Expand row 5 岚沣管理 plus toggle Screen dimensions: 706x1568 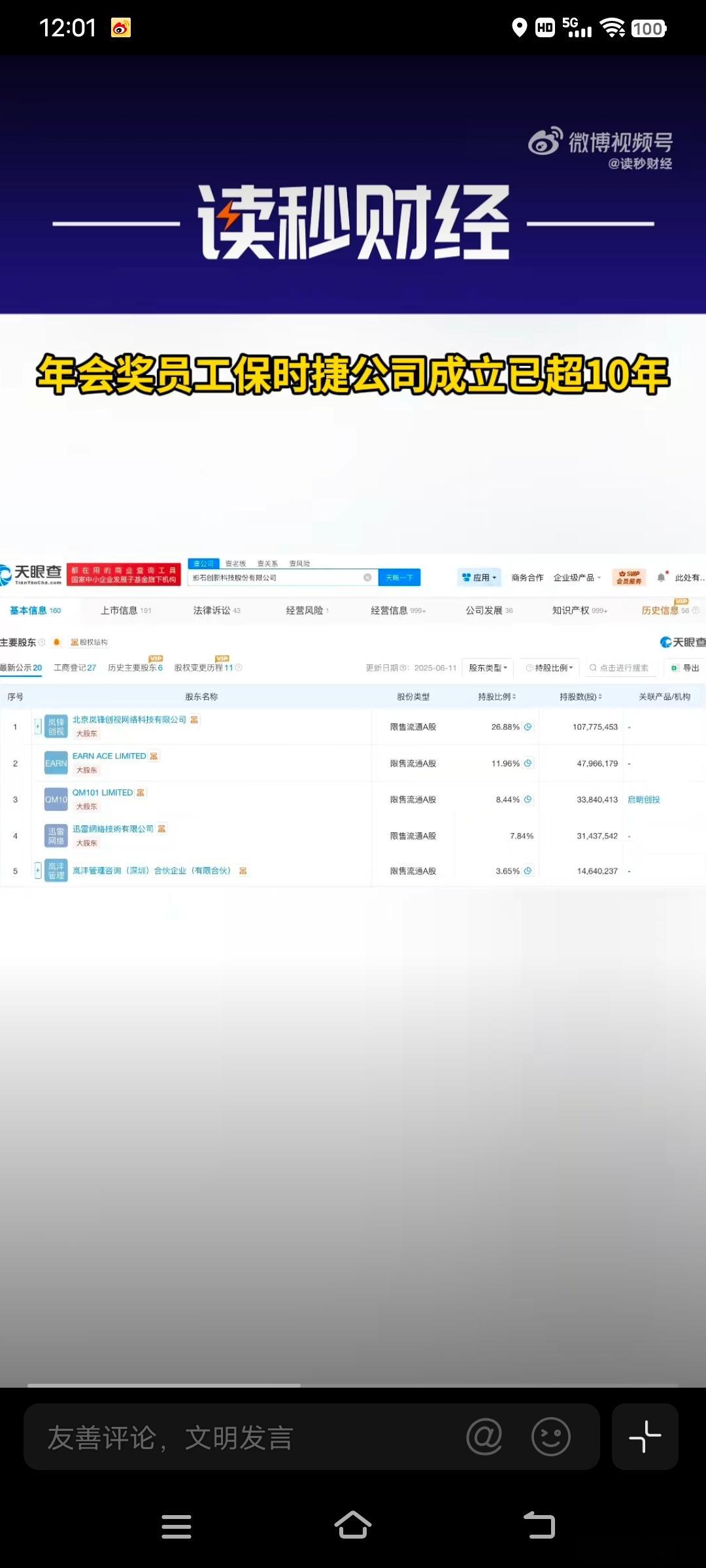pyautogui.click(x=38, y=871)
